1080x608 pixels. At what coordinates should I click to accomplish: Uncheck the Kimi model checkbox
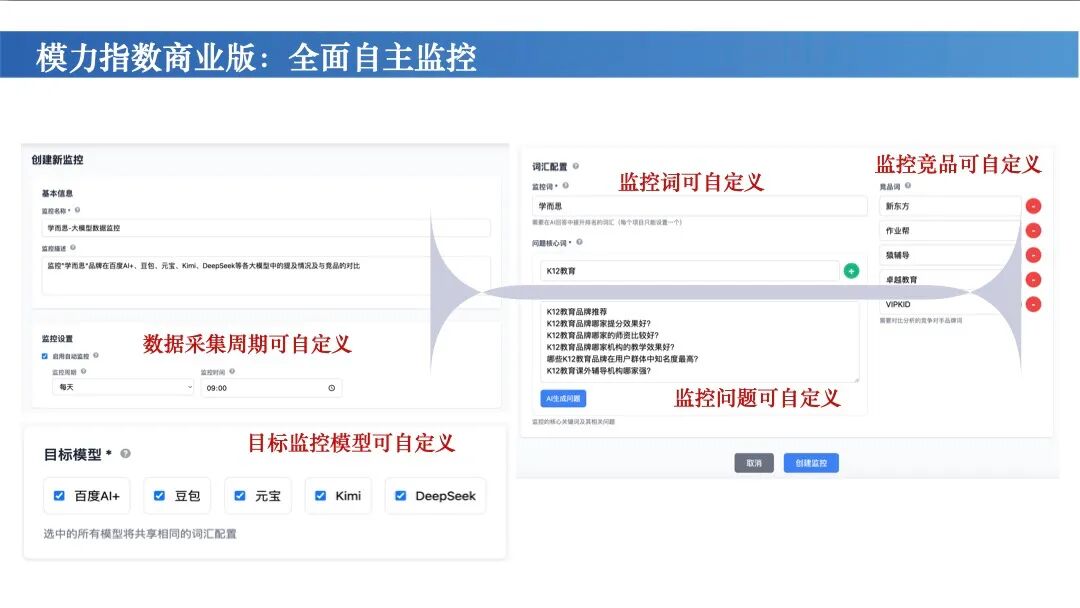(x=320, y=496)
